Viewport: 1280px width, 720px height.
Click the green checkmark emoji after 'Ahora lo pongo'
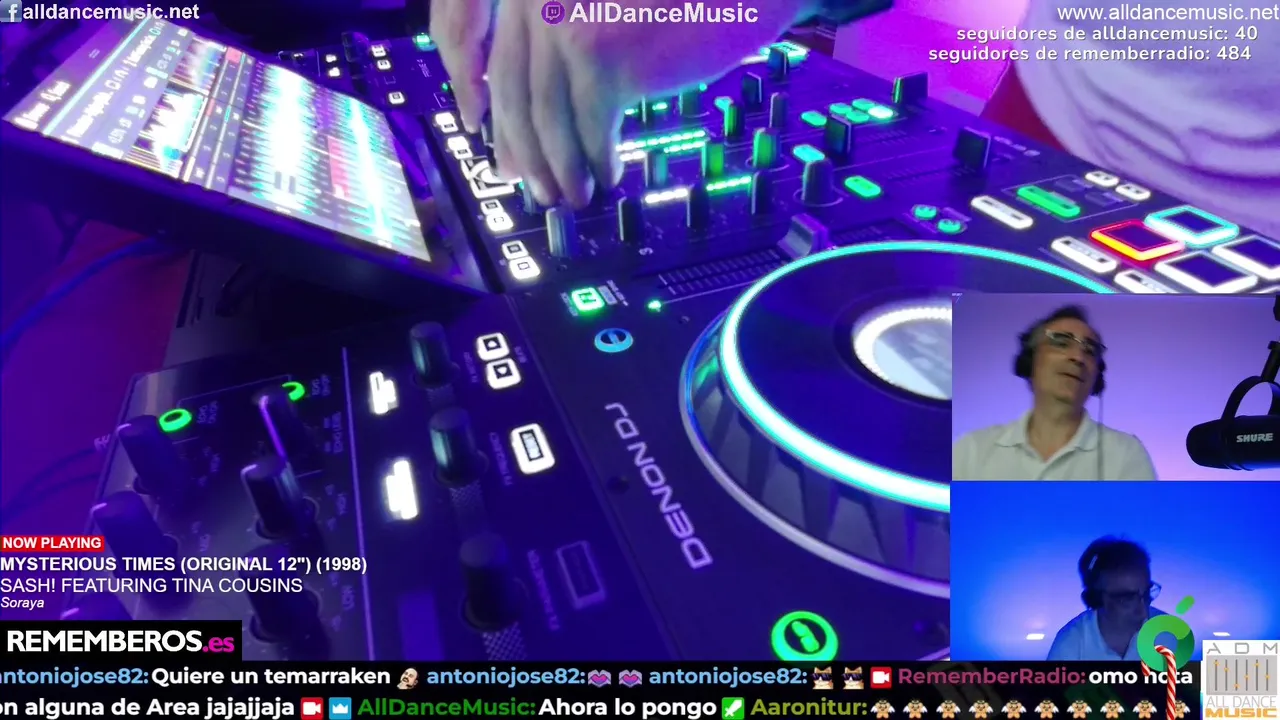[733, 708]
